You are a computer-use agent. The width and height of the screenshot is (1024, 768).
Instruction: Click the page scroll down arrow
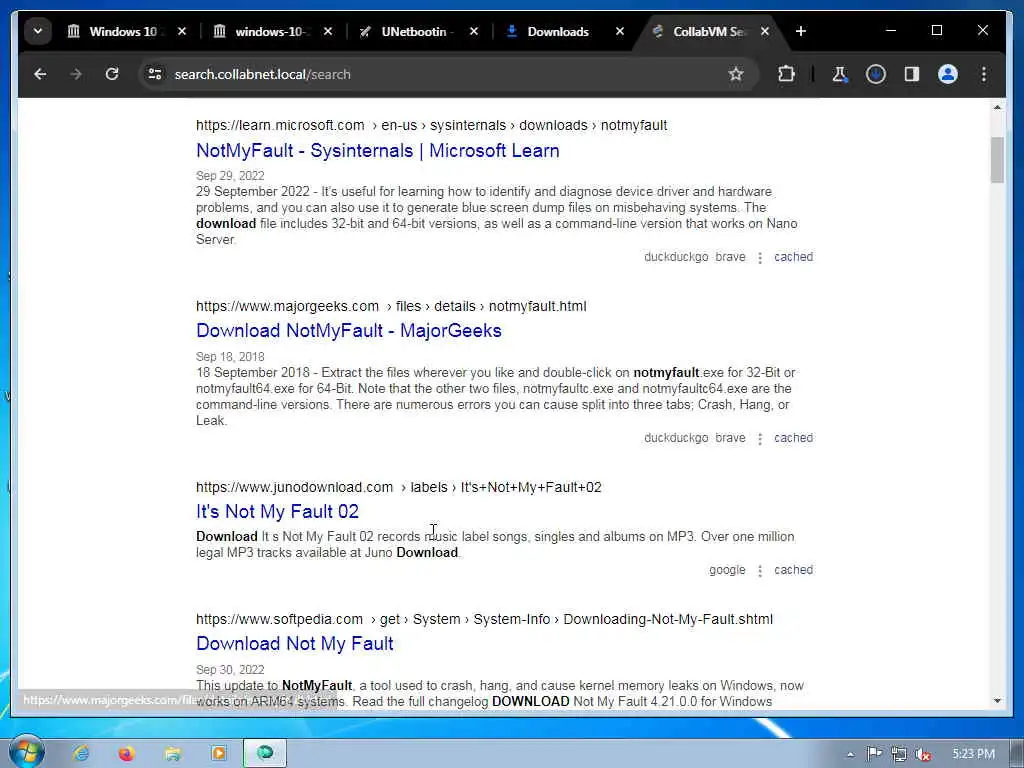997,701
